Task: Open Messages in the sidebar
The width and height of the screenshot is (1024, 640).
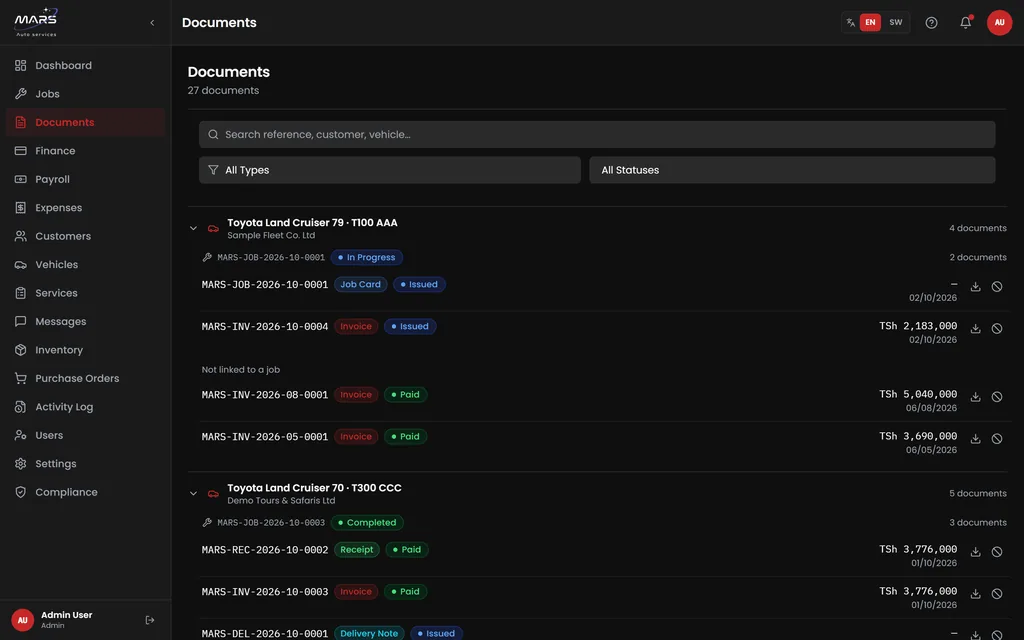Action: tap(86, 321)
